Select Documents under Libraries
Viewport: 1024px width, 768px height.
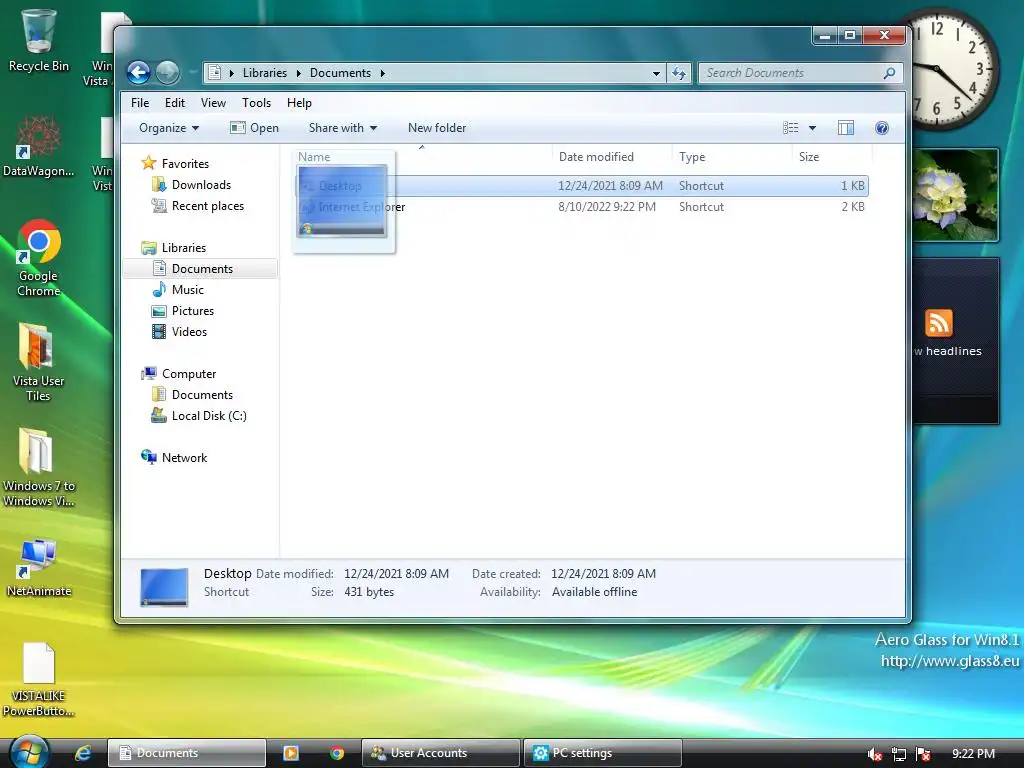point(200,268)
